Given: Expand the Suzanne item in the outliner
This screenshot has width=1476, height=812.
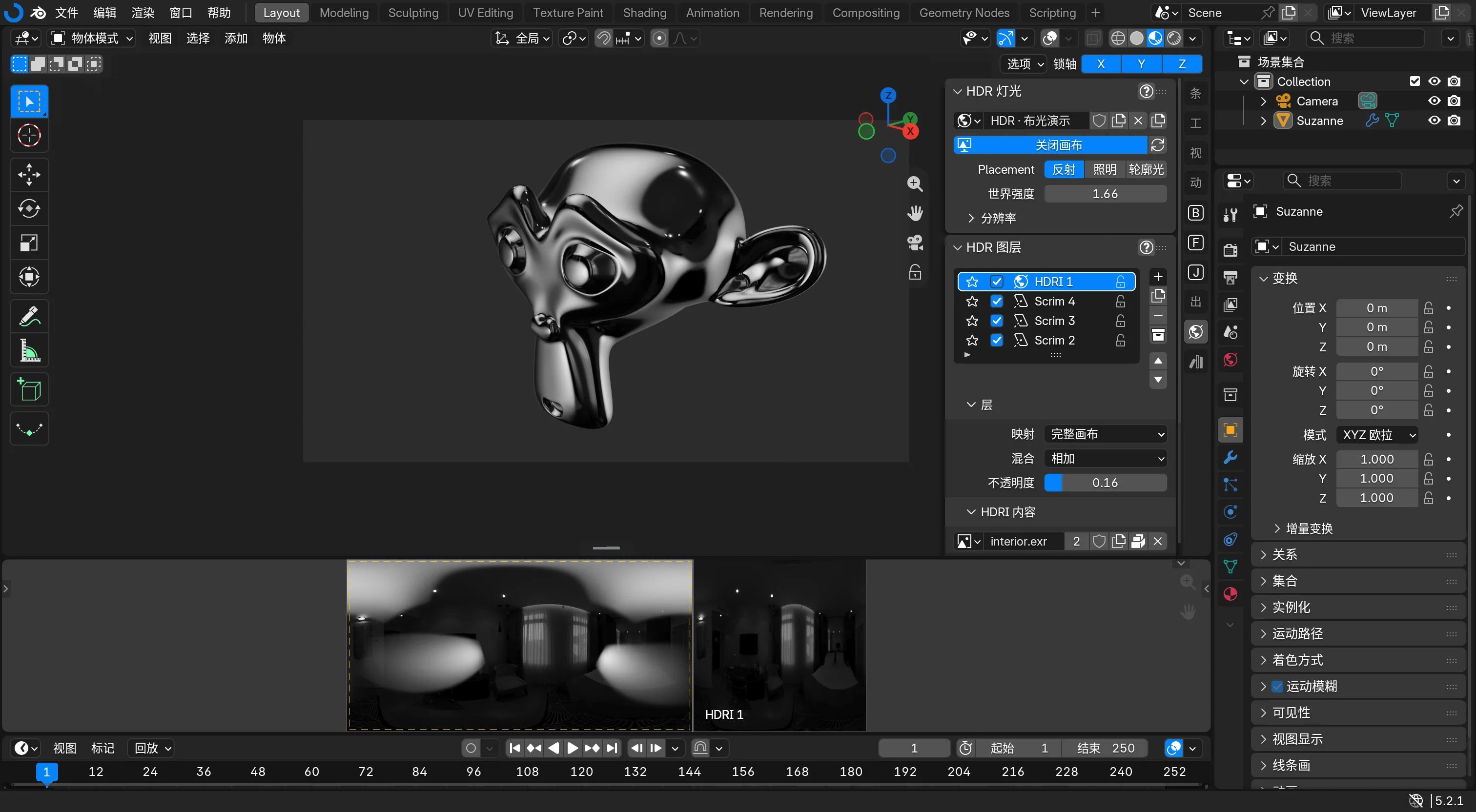Looking at the screenshot, I should tap(1263, 121).
